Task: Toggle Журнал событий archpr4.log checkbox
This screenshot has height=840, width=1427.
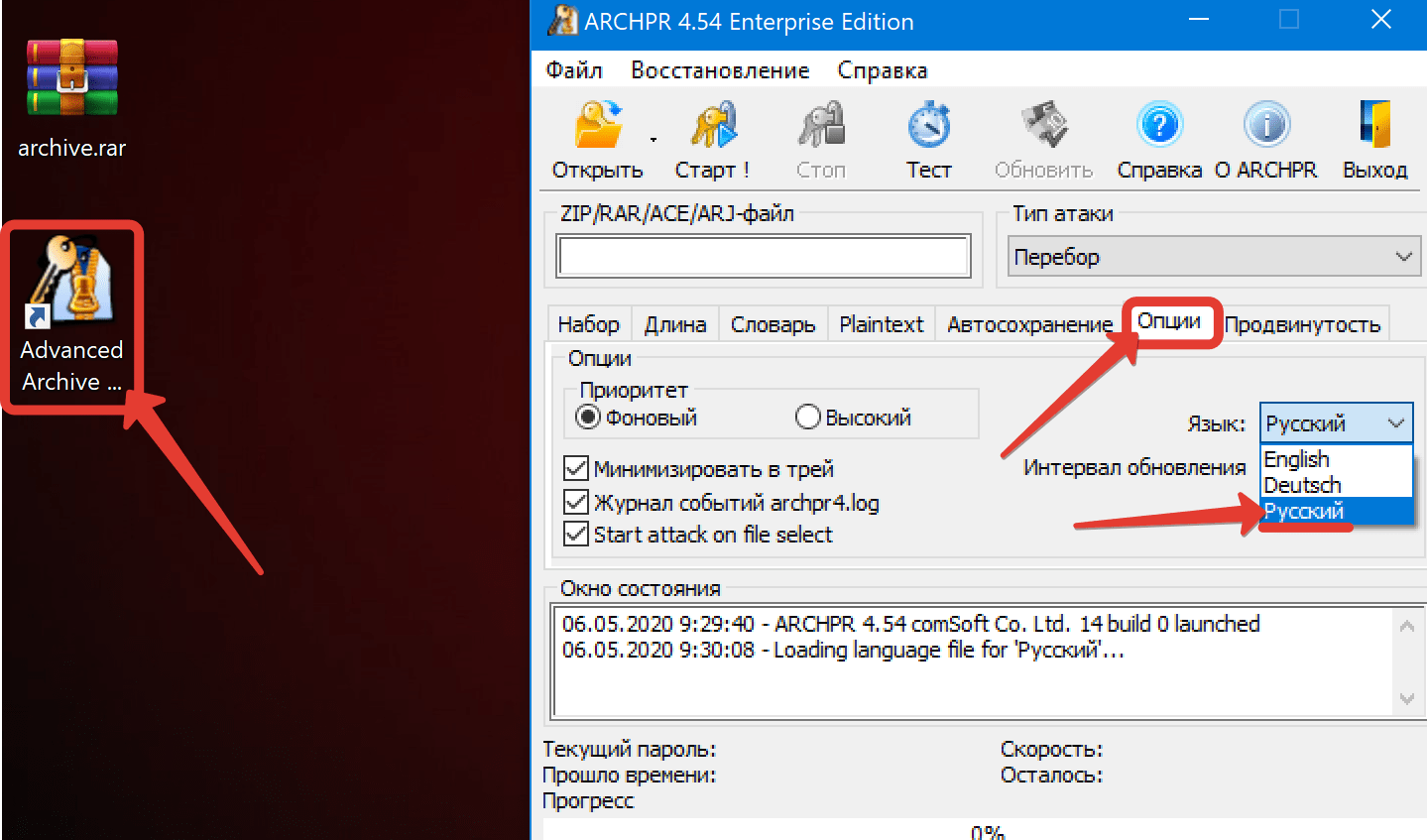Action: point(576,502)
